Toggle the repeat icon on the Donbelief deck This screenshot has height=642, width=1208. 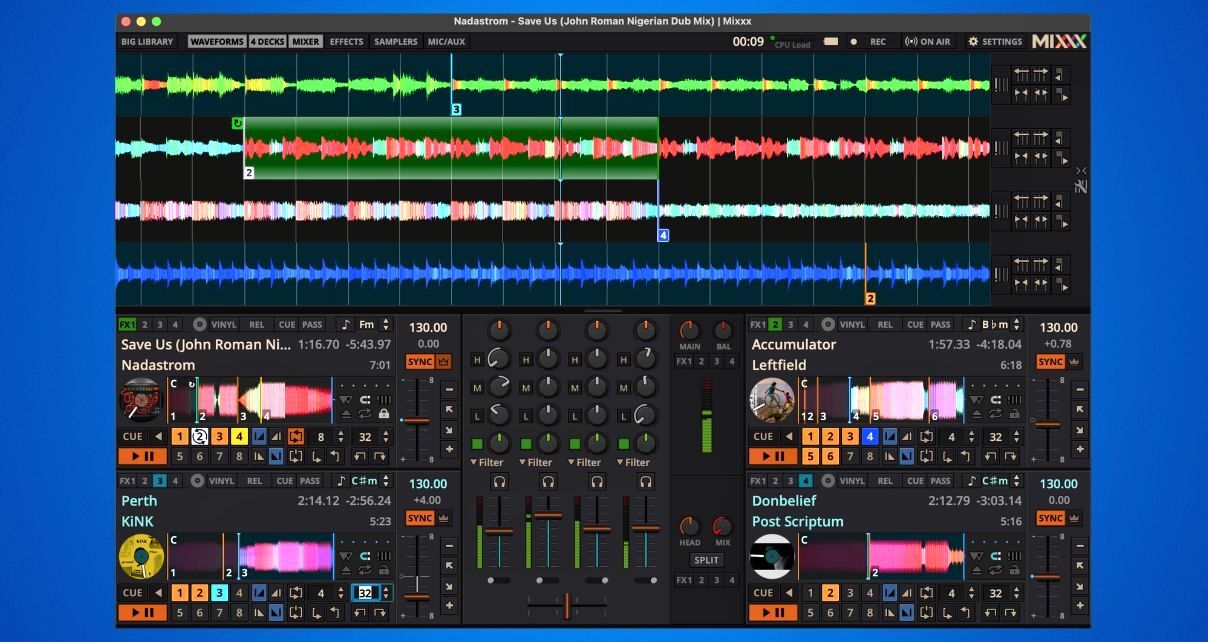[995, 570]
